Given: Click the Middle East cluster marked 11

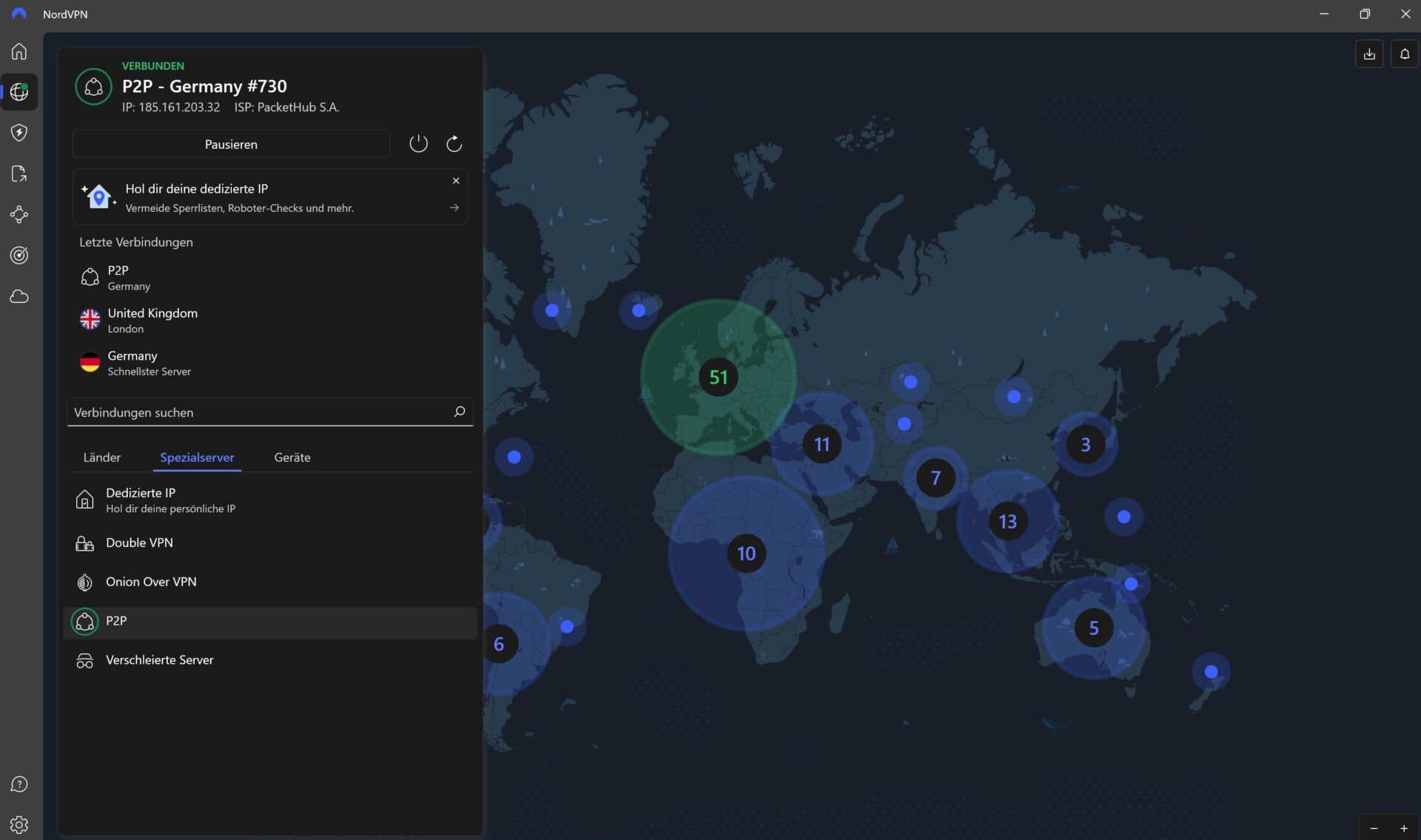Looking at the screenshot, I should [822, 444].
